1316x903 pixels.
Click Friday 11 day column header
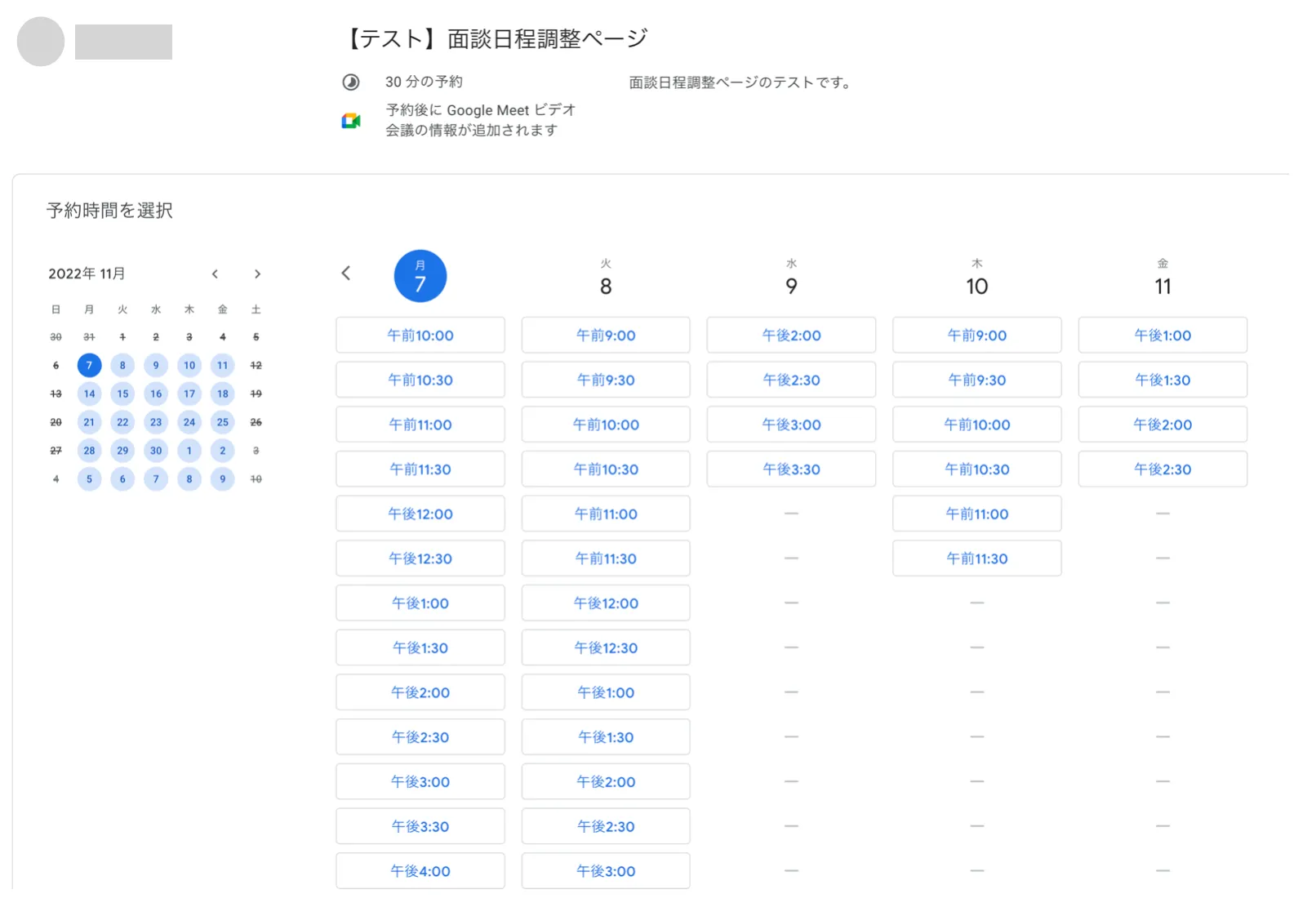tap(1163, 278)
